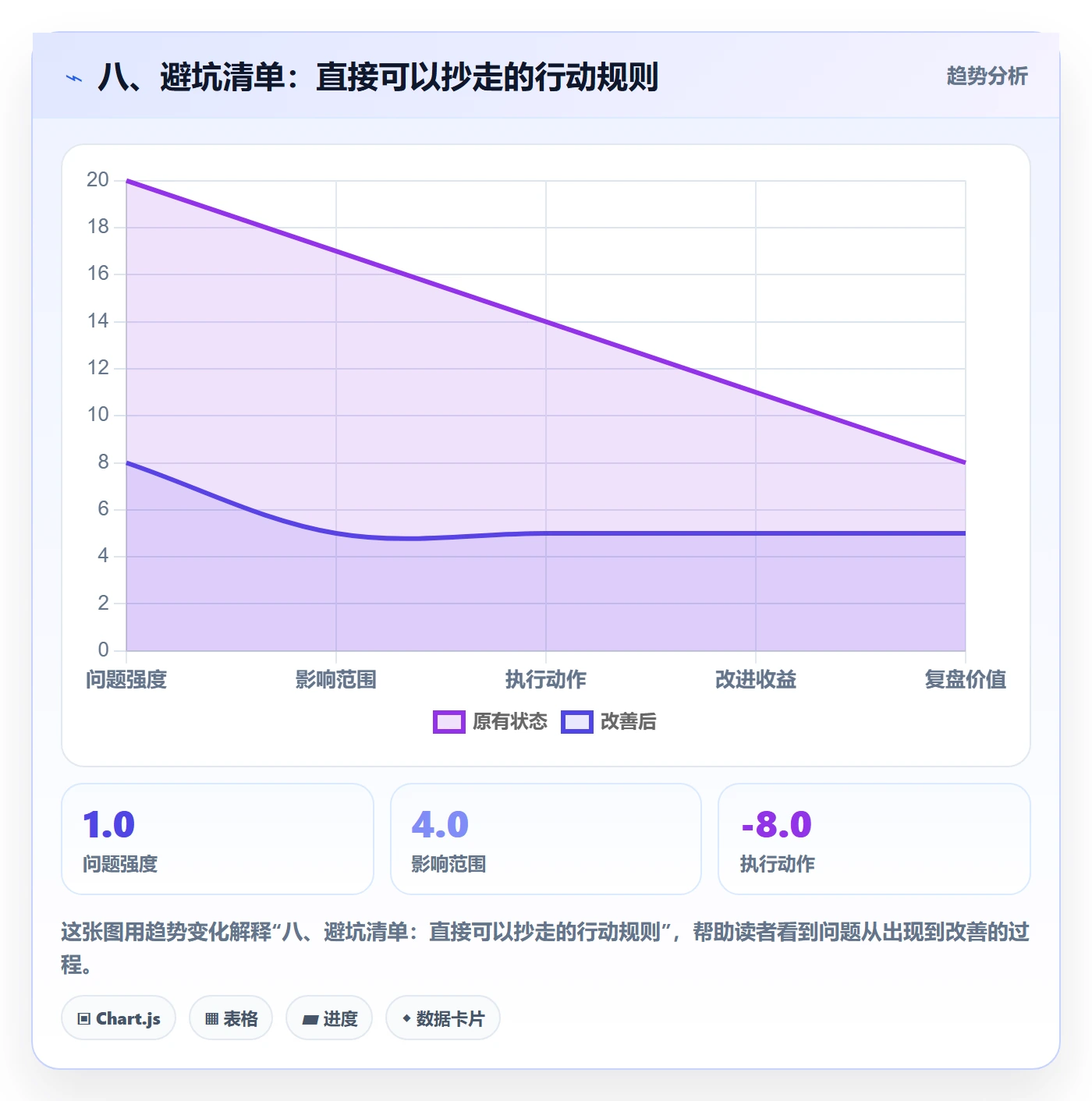The height and width of the screenshot is (1101, 1092).
Task: Click the diamond icon in 数据卡片 tag
Action: pos(406,1018)
